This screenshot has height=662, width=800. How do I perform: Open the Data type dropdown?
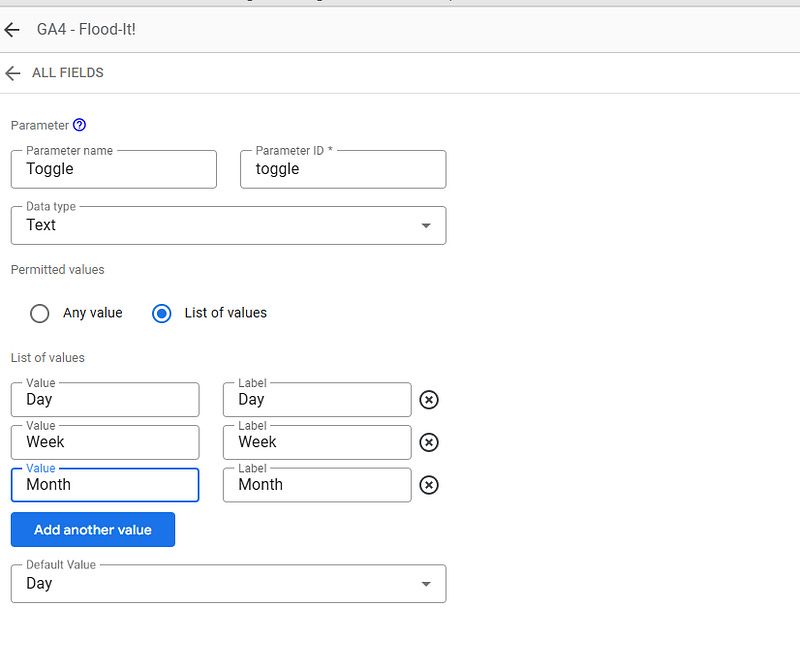(229, 225)
